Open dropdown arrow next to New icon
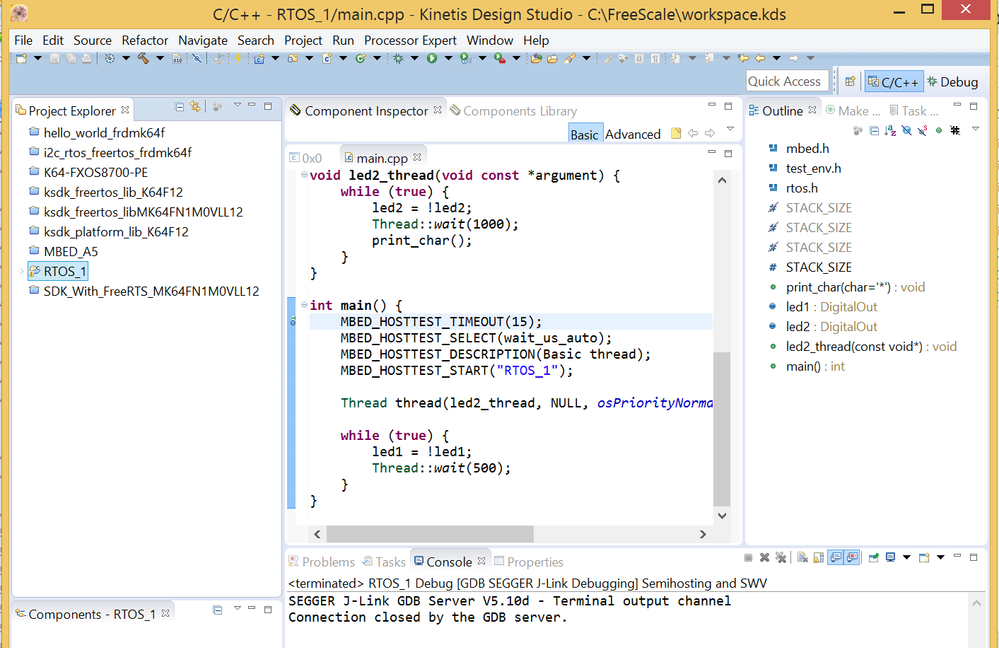This screenshot has height=648, width=999. click(x=38, y=59)
